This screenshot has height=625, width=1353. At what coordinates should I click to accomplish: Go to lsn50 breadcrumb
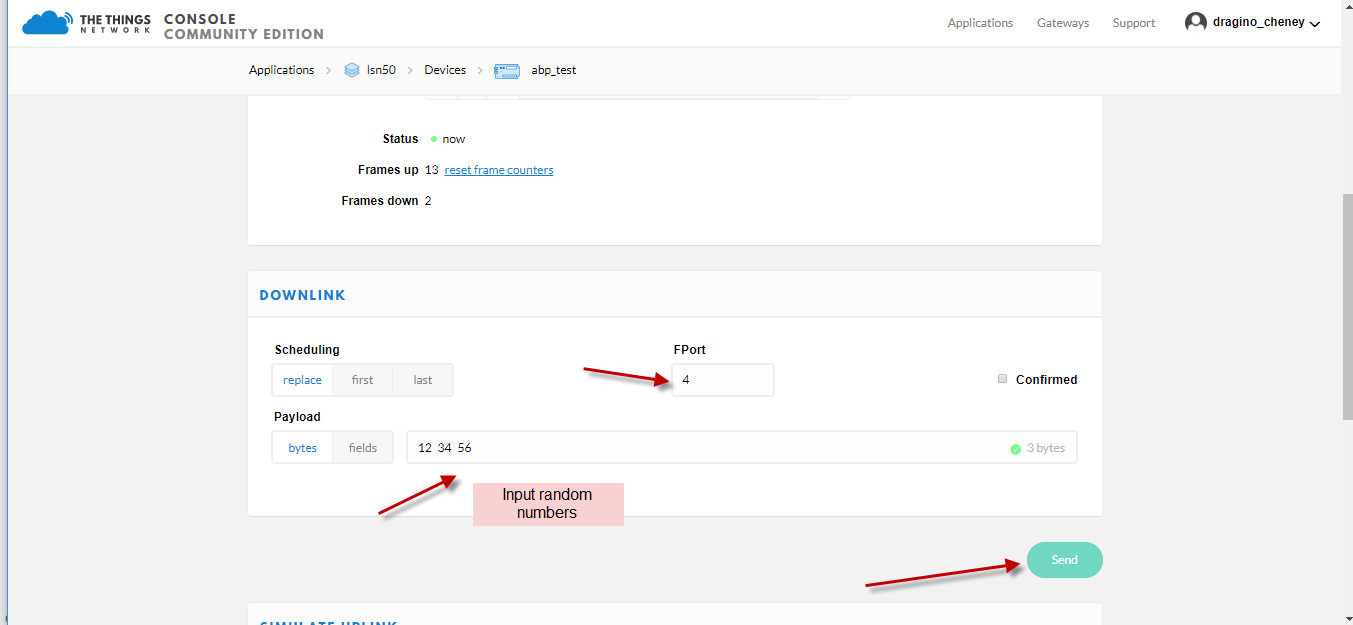(381, 70)
